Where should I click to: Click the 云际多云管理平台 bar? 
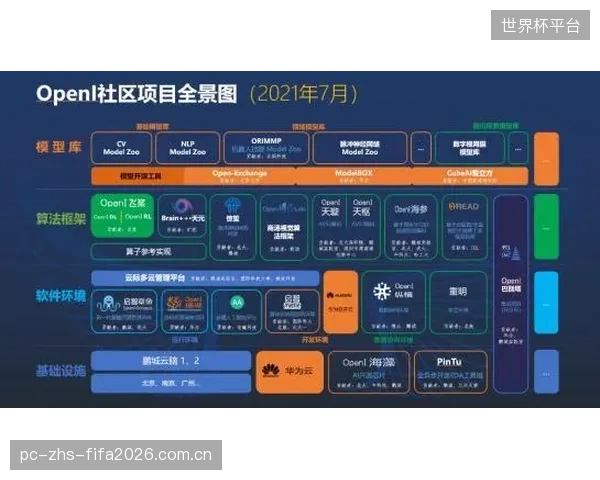[x=205, y=278]
